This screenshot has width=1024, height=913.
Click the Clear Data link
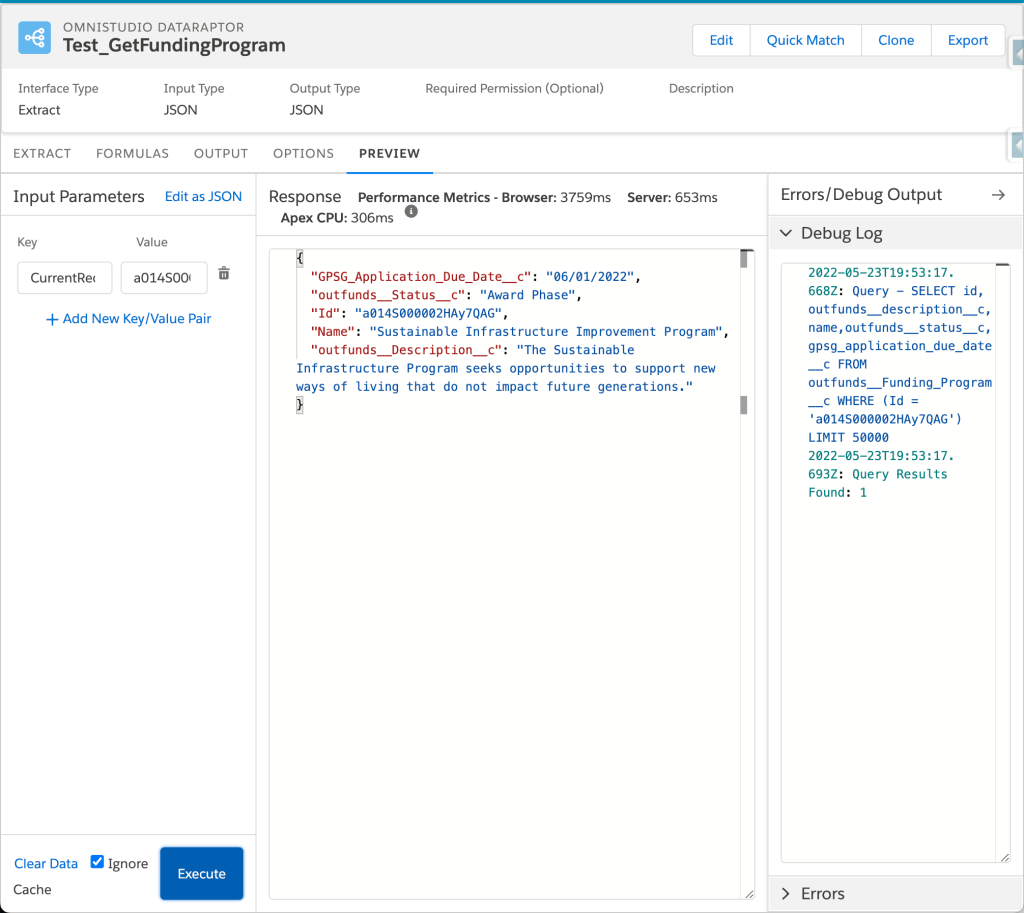46,863
